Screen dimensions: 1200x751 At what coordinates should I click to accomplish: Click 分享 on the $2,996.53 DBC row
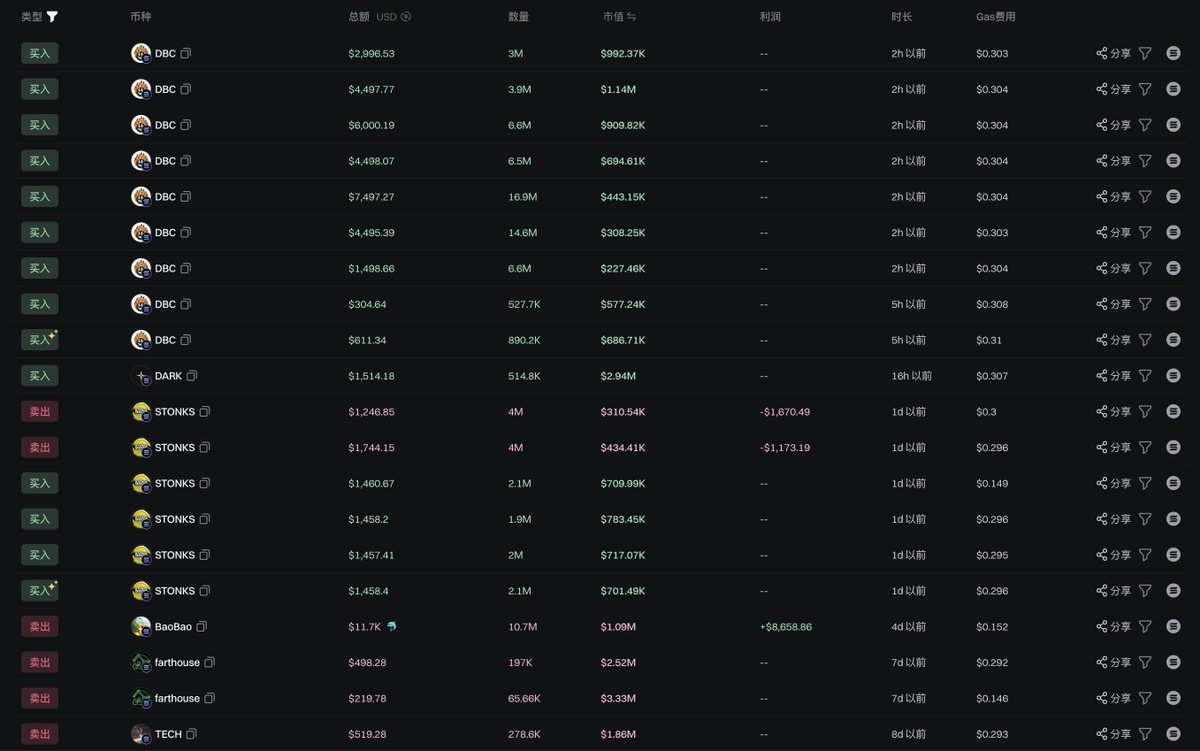pos(1113,54)
